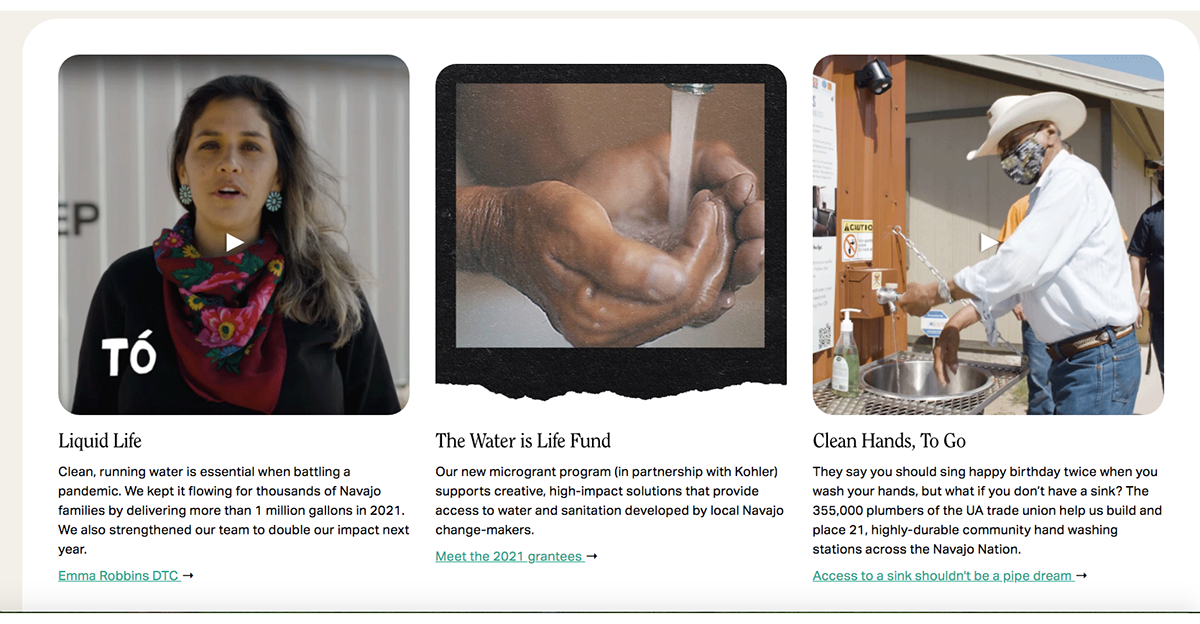Click The Water is Life Fund heading
The image size is (1200, 624).
[x=523, y=441]
